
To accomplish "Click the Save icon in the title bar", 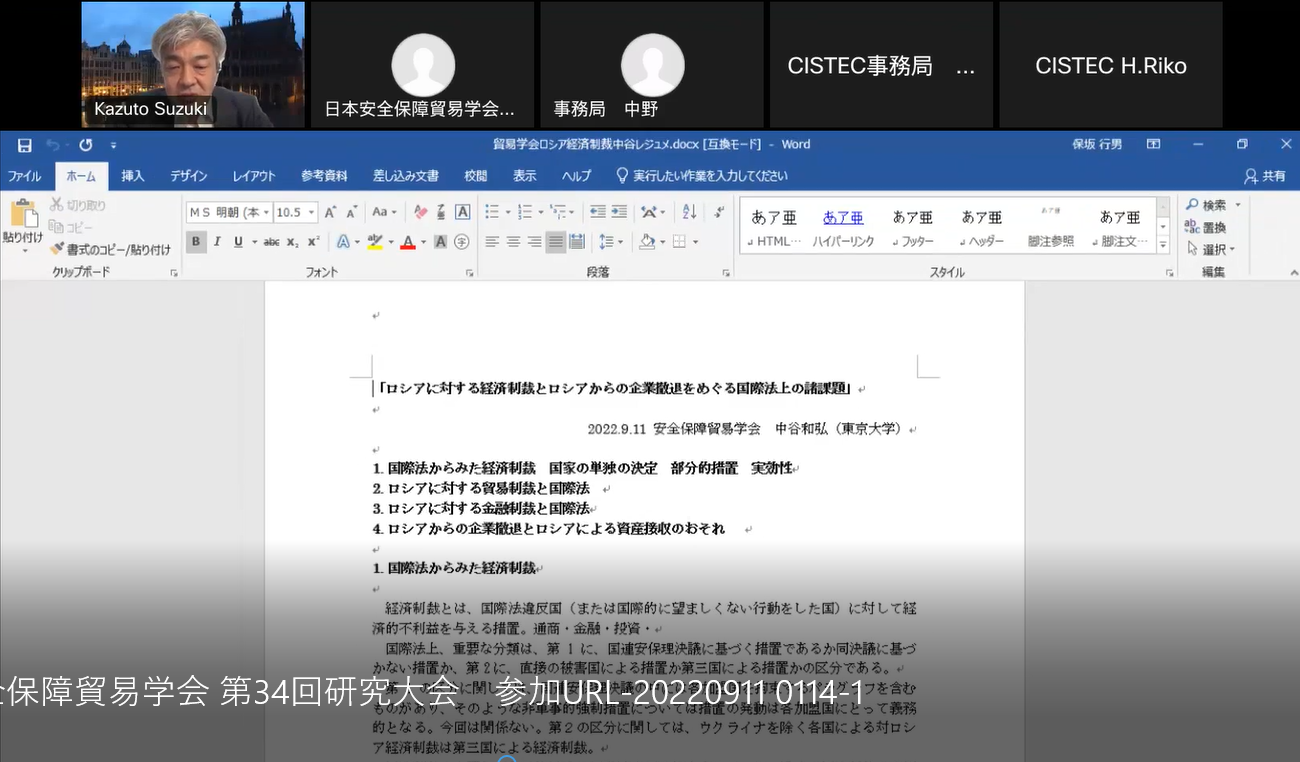I will coord(24,145).
